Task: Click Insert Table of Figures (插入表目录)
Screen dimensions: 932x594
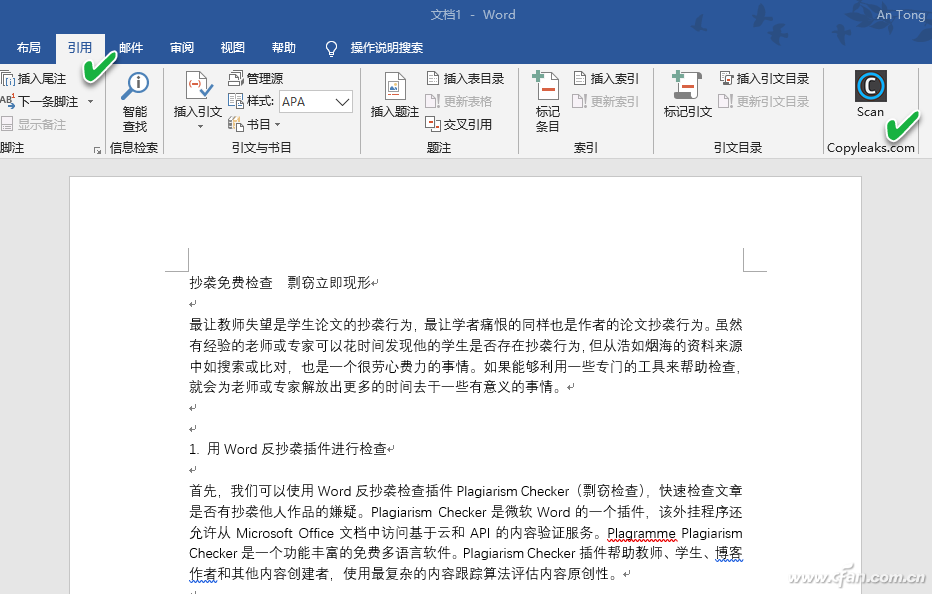Action: pyautogui.click(x=465, y=78)
